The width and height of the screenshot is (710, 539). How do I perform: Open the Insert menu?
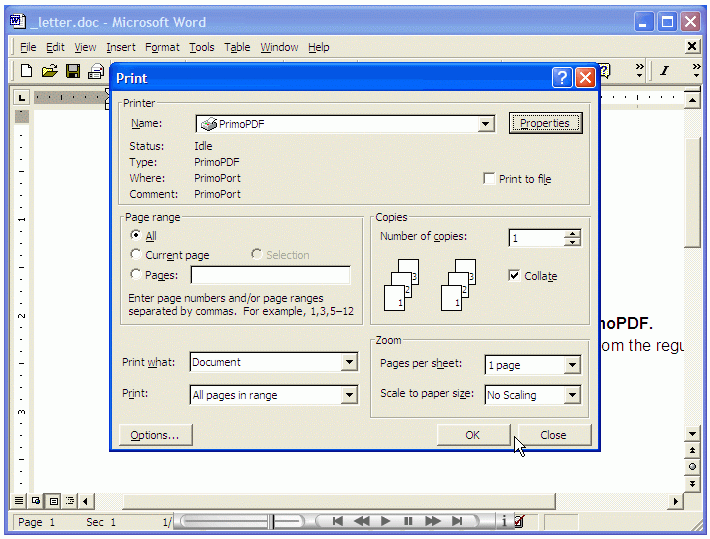coord(121,47)
